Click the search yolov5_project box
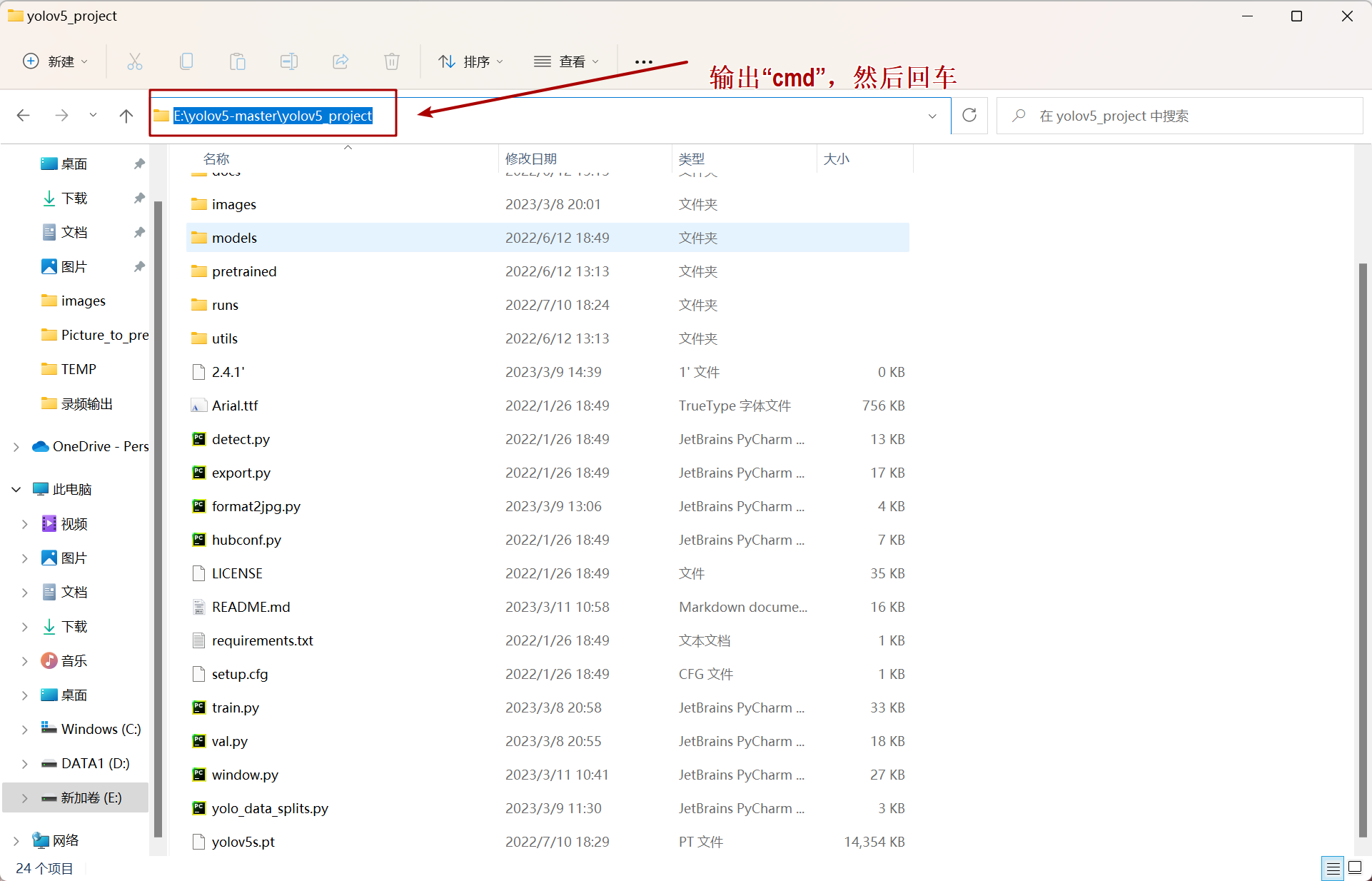Screen dimensions: 1372x881 point(1179,116)
